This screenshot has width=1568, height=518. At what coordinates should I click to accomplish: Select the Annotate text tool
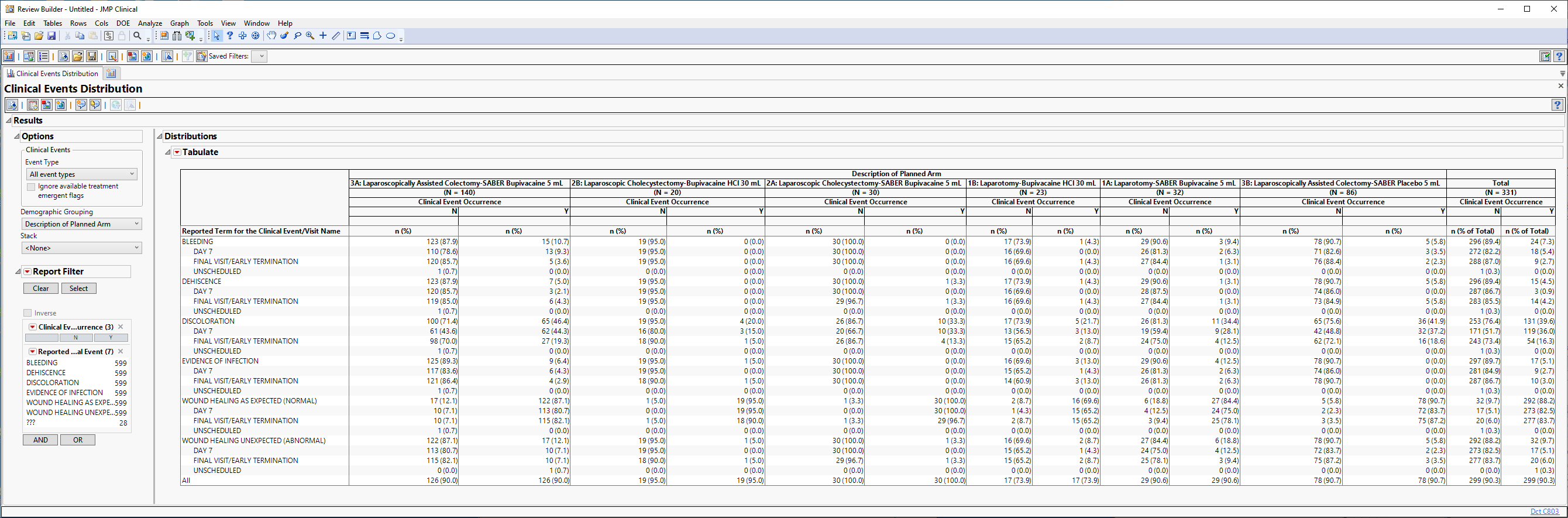coord(351,36)
